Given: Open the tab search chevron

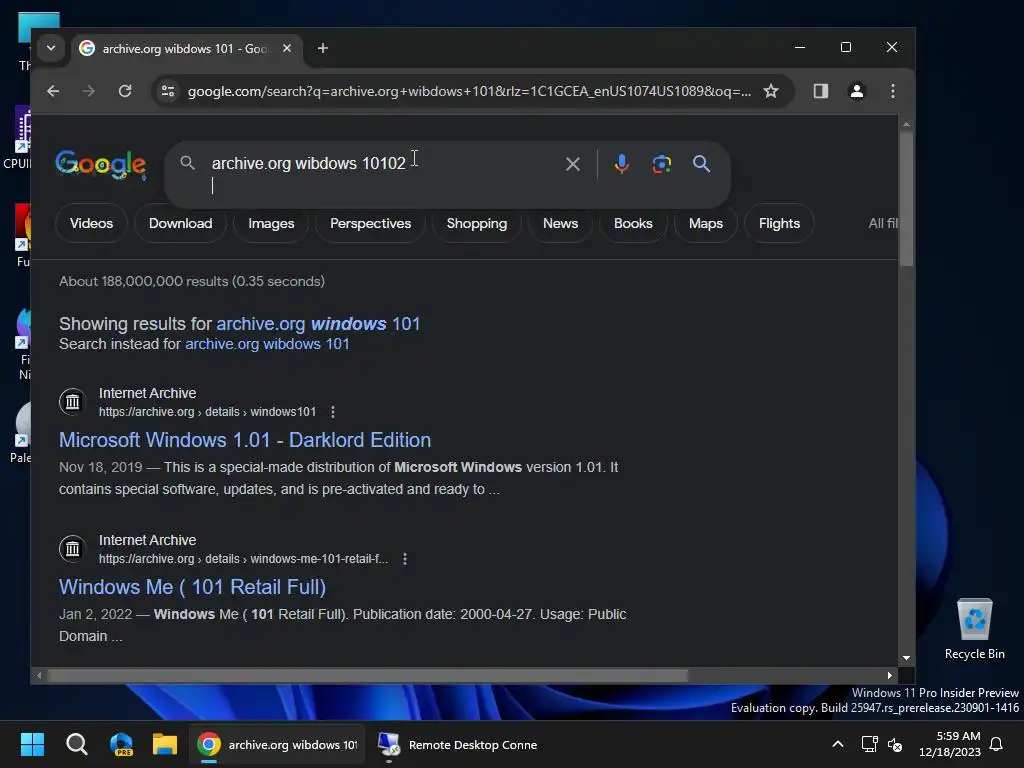Looking at the screenshot, I should 51,48.
